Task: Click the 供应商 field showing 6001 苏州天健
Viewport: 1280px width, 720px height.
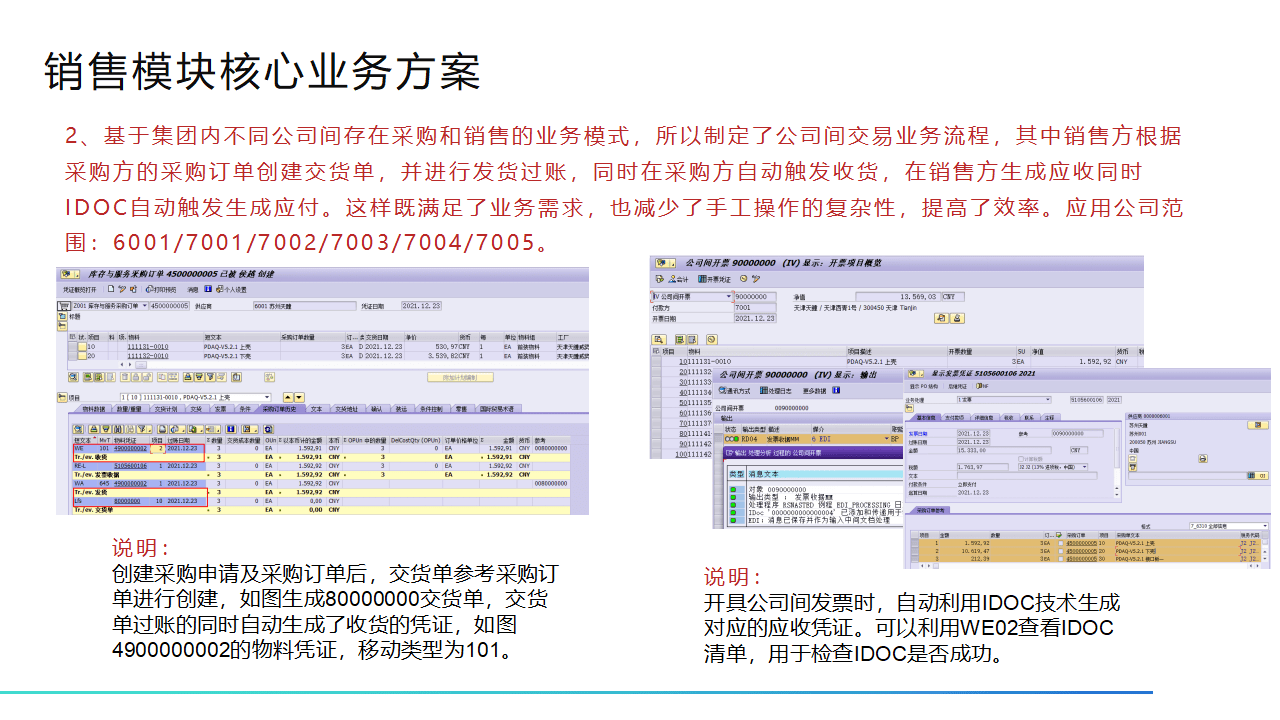Action: pos(305,306)
